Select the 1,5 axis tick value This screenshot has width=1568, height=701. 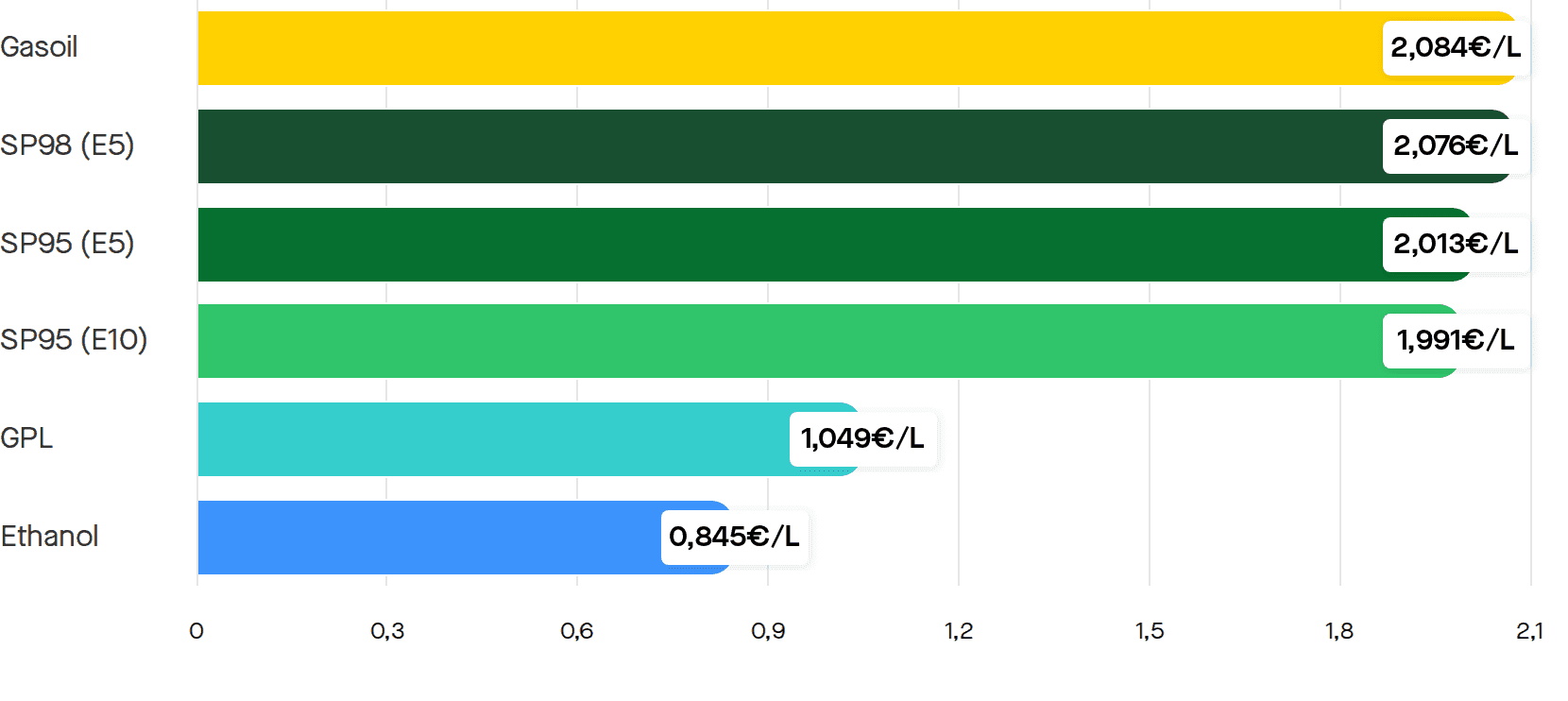[x=1150, y=631]
